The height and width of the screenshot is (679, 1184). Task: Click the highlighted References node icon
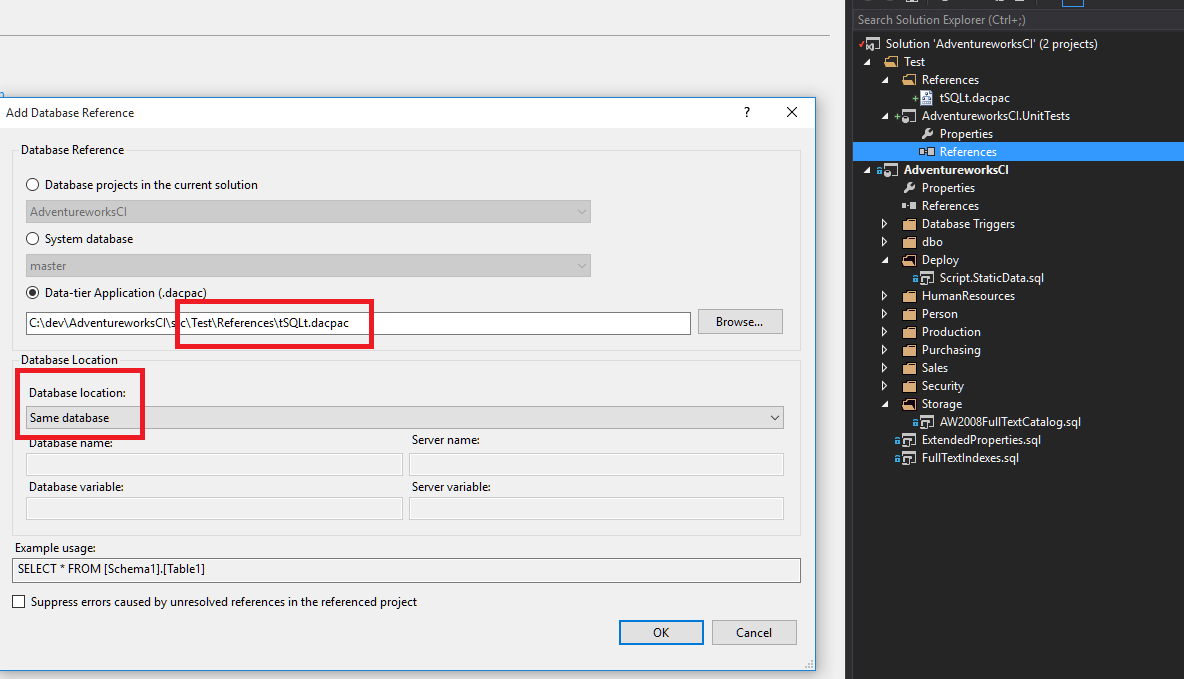tap(926, 151)
